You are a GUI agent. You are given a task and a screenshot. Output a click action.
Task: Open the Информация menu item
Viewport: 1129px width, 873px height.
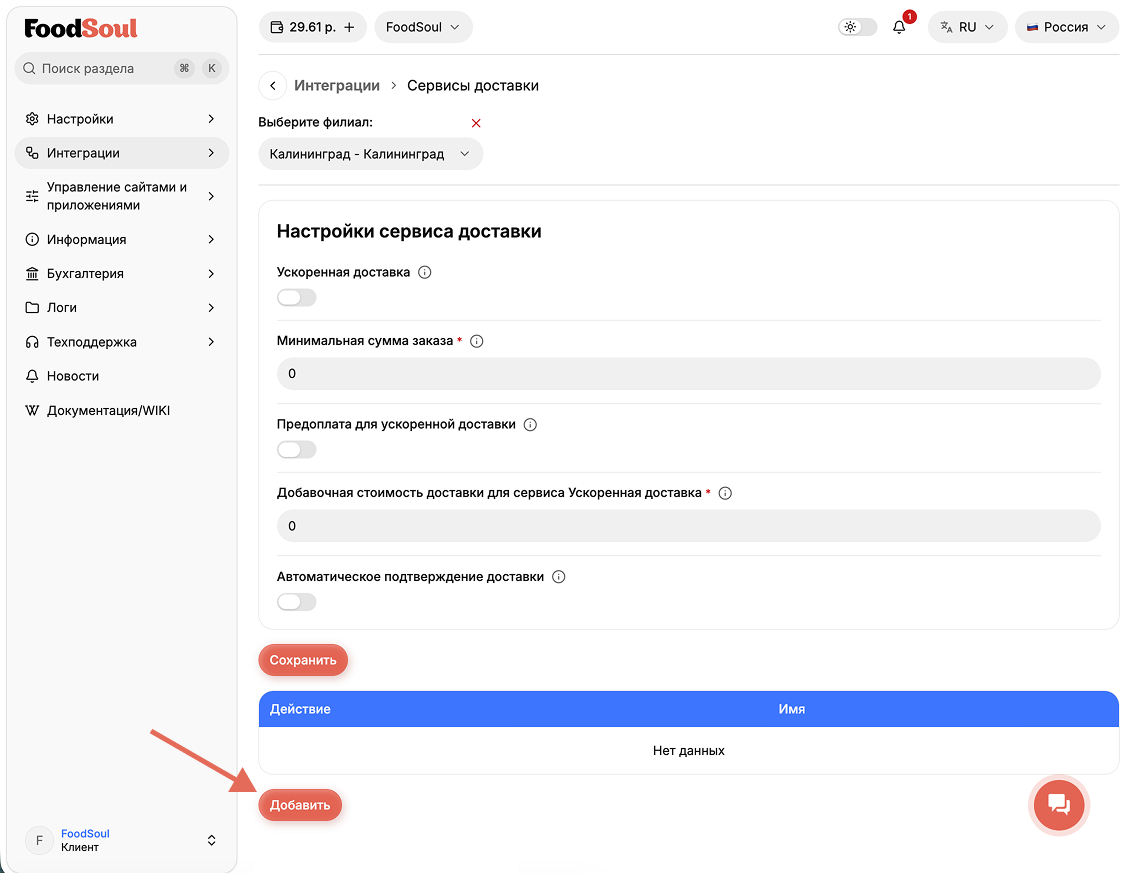[x=122, y=239]
